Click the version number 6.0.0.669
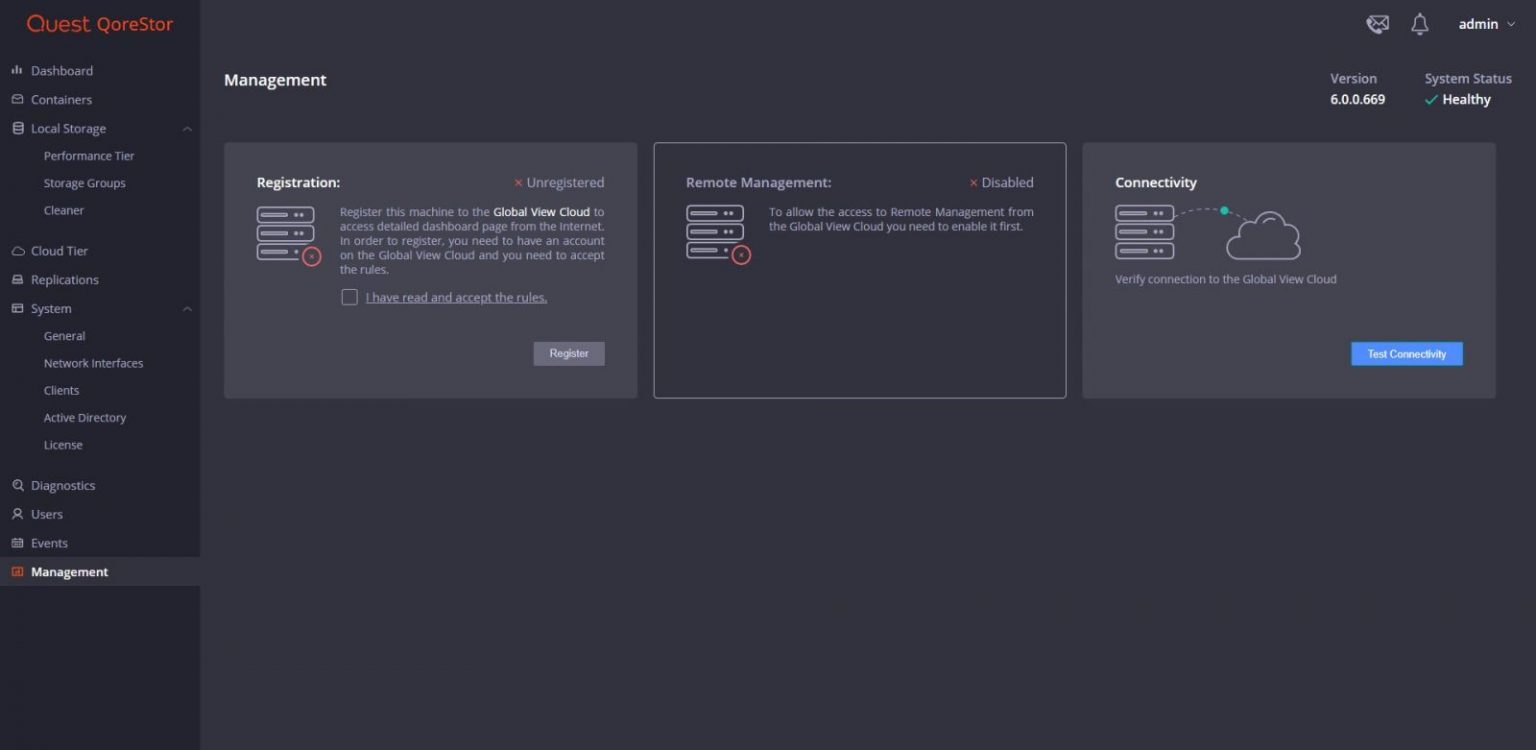The height and width of the screenshot is (750, 1536). coord(1357,100)
